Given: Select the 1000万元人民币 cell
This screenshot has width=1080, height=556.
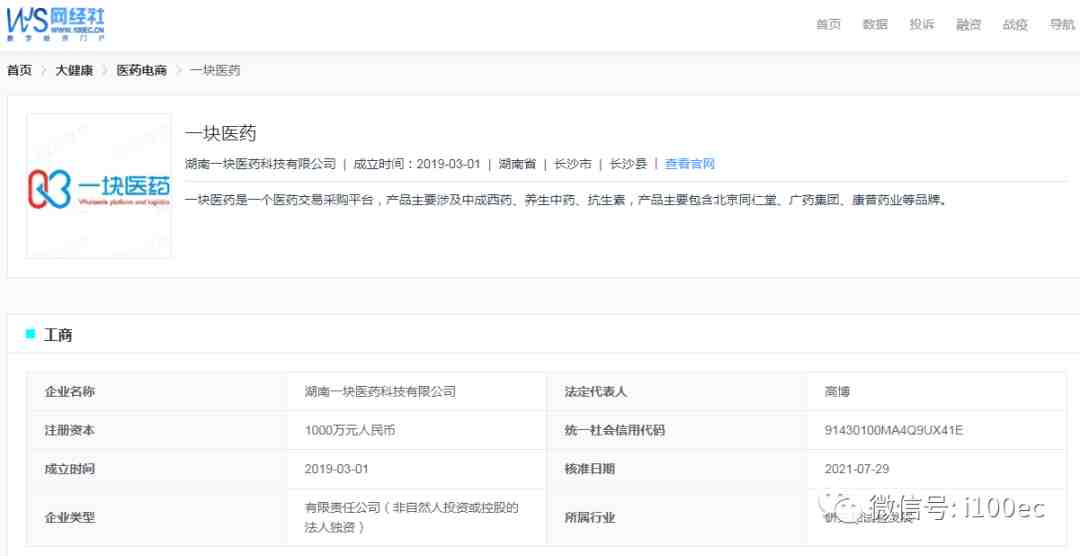Looking at the screenshot, I should (x=350, y=431).
